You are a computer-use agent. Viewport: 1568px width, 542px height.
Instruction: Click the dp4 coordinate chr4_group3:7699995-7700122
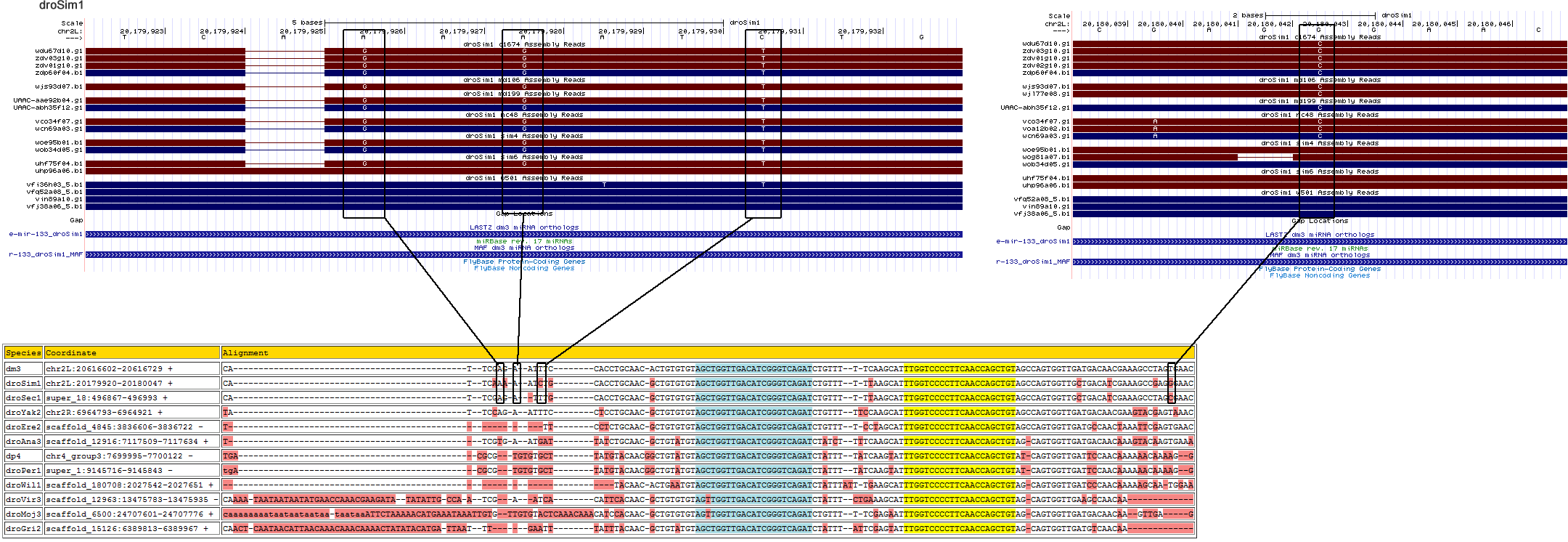pyautogui.click(x=114, y=456)
